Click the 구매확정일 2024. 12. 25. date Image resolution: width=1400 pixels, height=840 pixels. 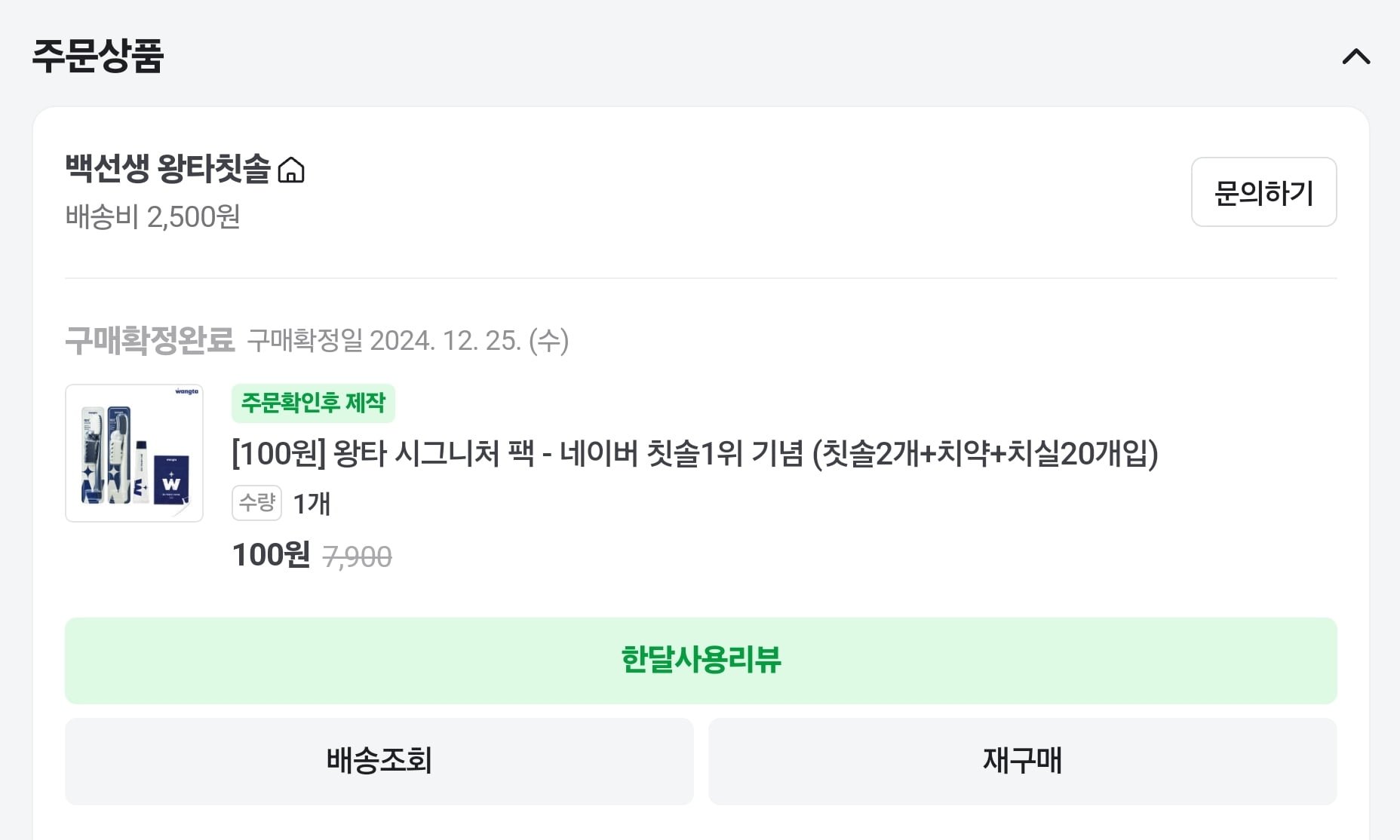pos(408,341)
